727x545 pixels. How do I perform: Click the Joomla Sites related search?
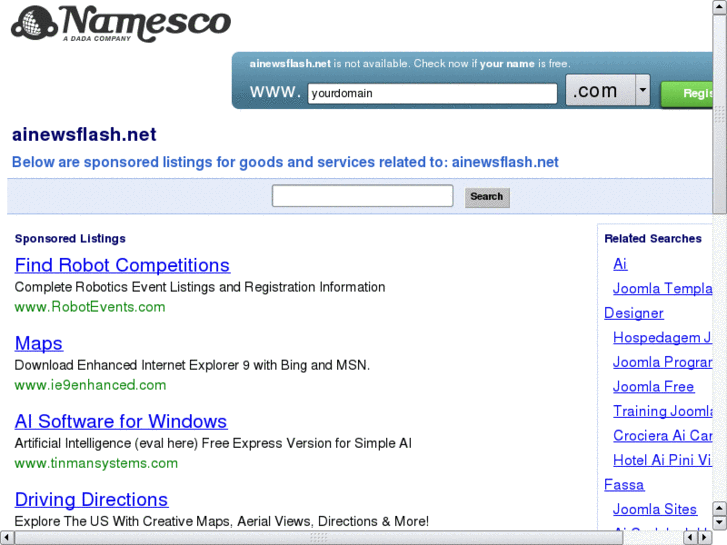(655, 509)
